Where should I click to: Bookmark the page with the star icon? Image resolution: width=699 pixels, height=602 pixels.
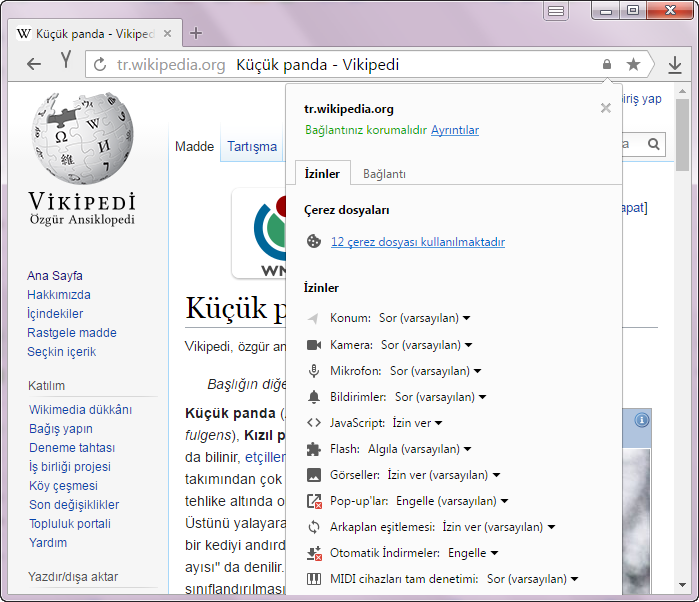(633, 65)
